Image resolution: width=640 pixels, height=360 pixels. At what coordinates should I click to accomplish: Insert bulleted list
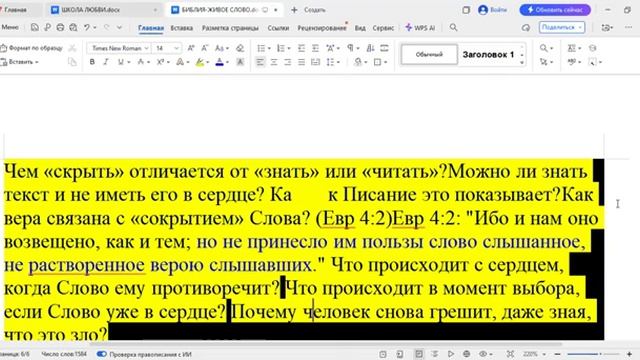pyautogui.click(x=261, y=48)
